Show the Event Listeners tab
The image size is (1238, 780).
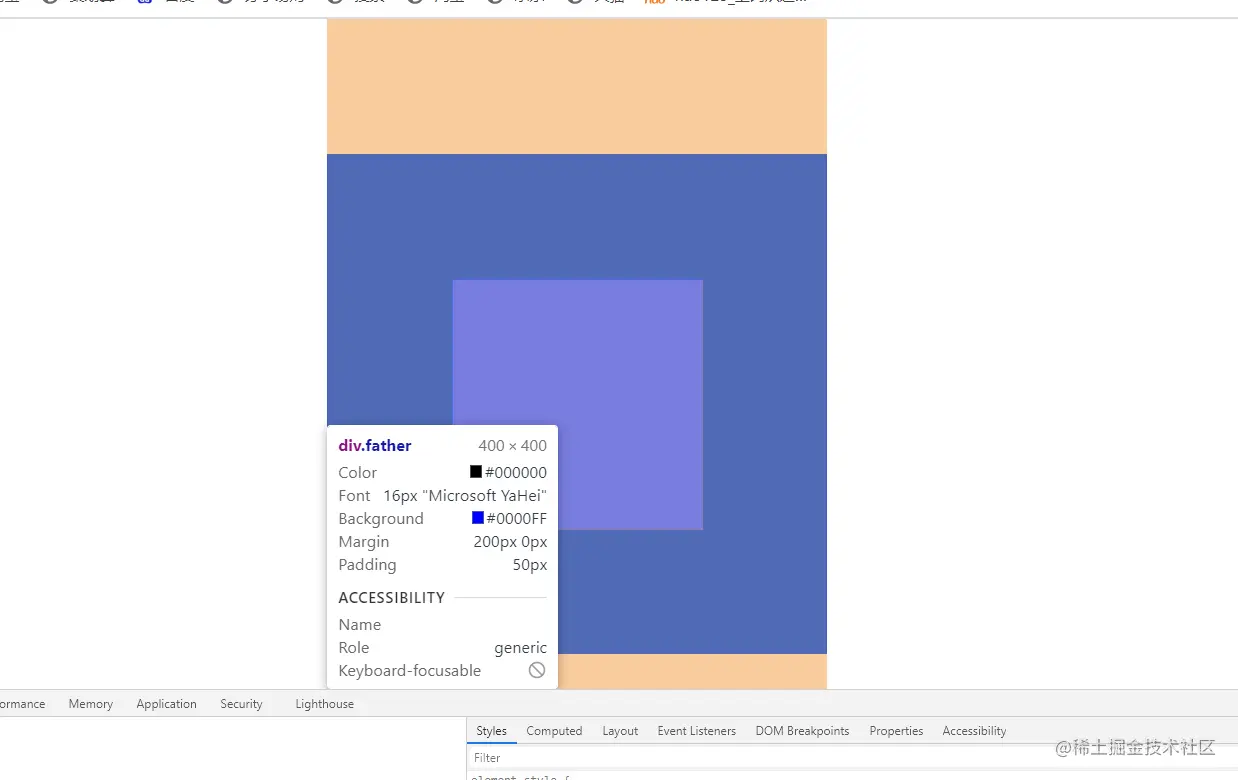point(696,731)
